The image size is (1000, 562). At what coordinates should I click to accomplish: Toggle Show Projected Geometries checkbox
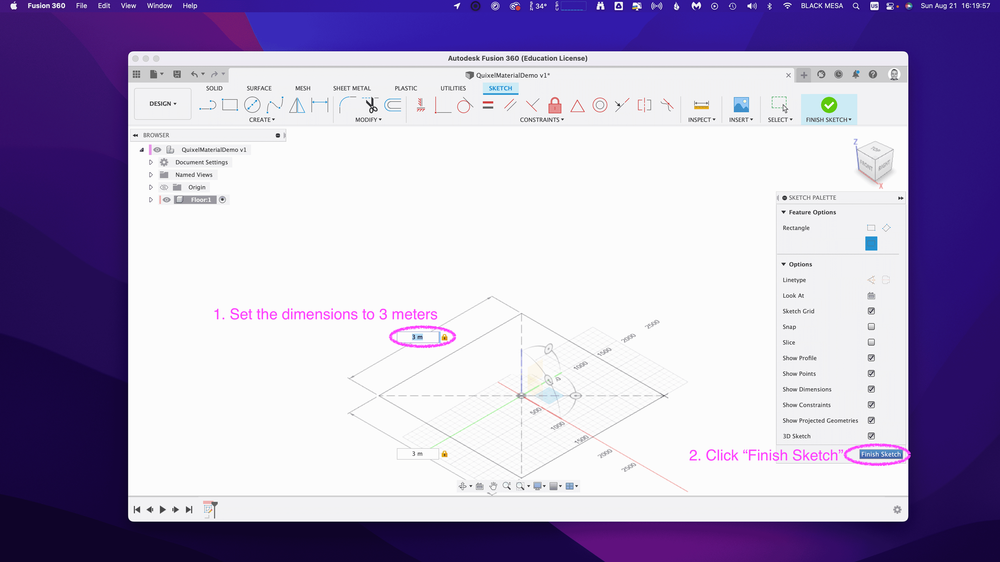(x=871, y=420)
